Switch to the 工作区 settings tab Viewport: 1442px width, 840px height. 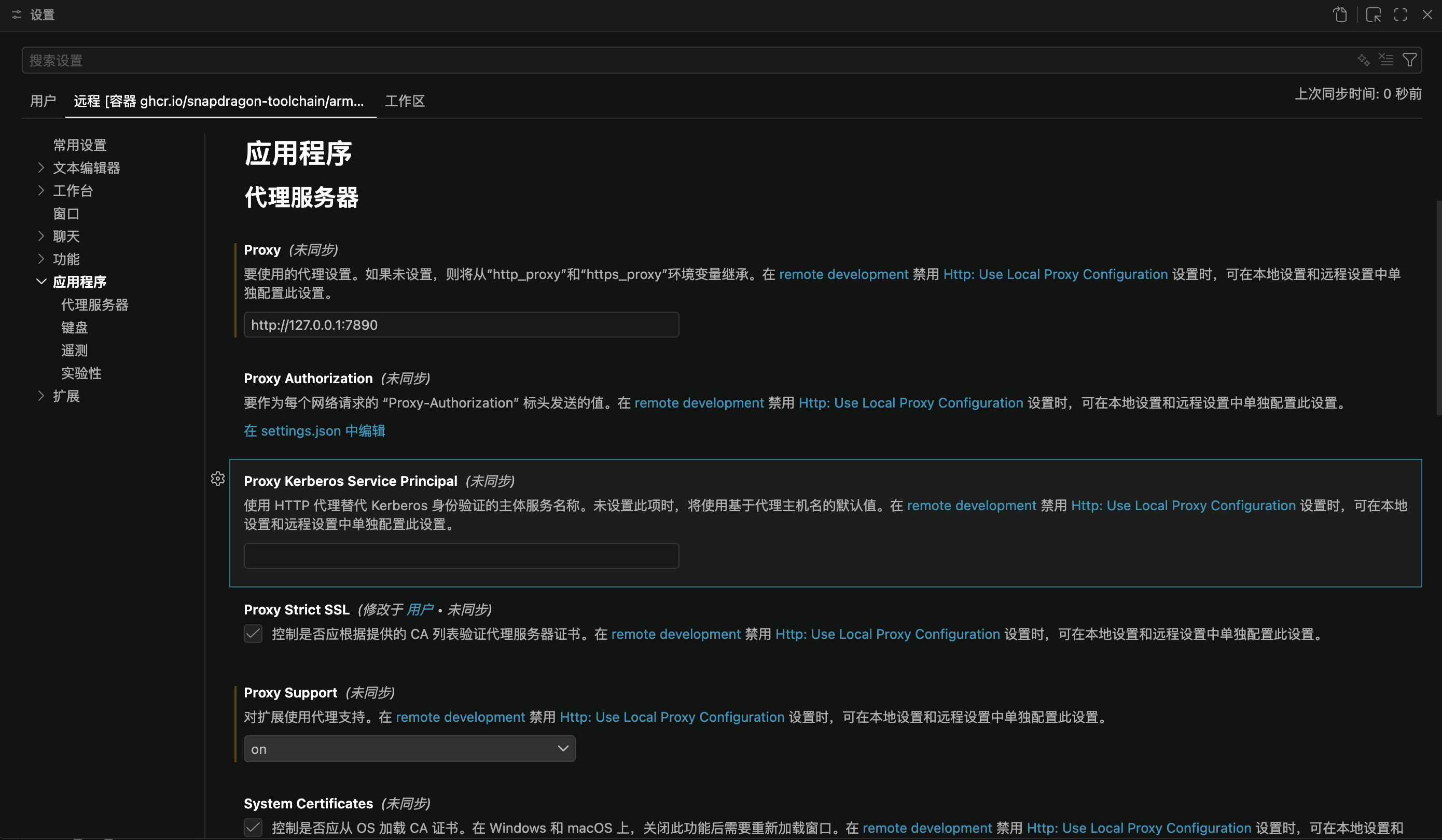(405, 101)
